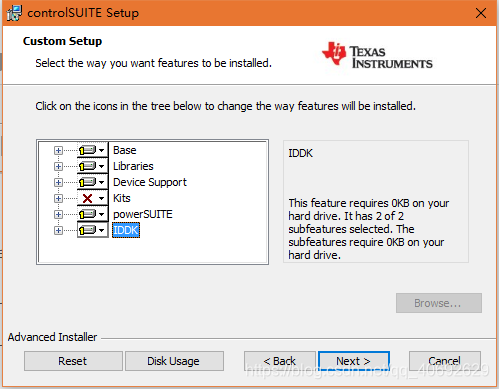
Task: Open the IDDK feature install-state icon
Action: pos(92,230)
